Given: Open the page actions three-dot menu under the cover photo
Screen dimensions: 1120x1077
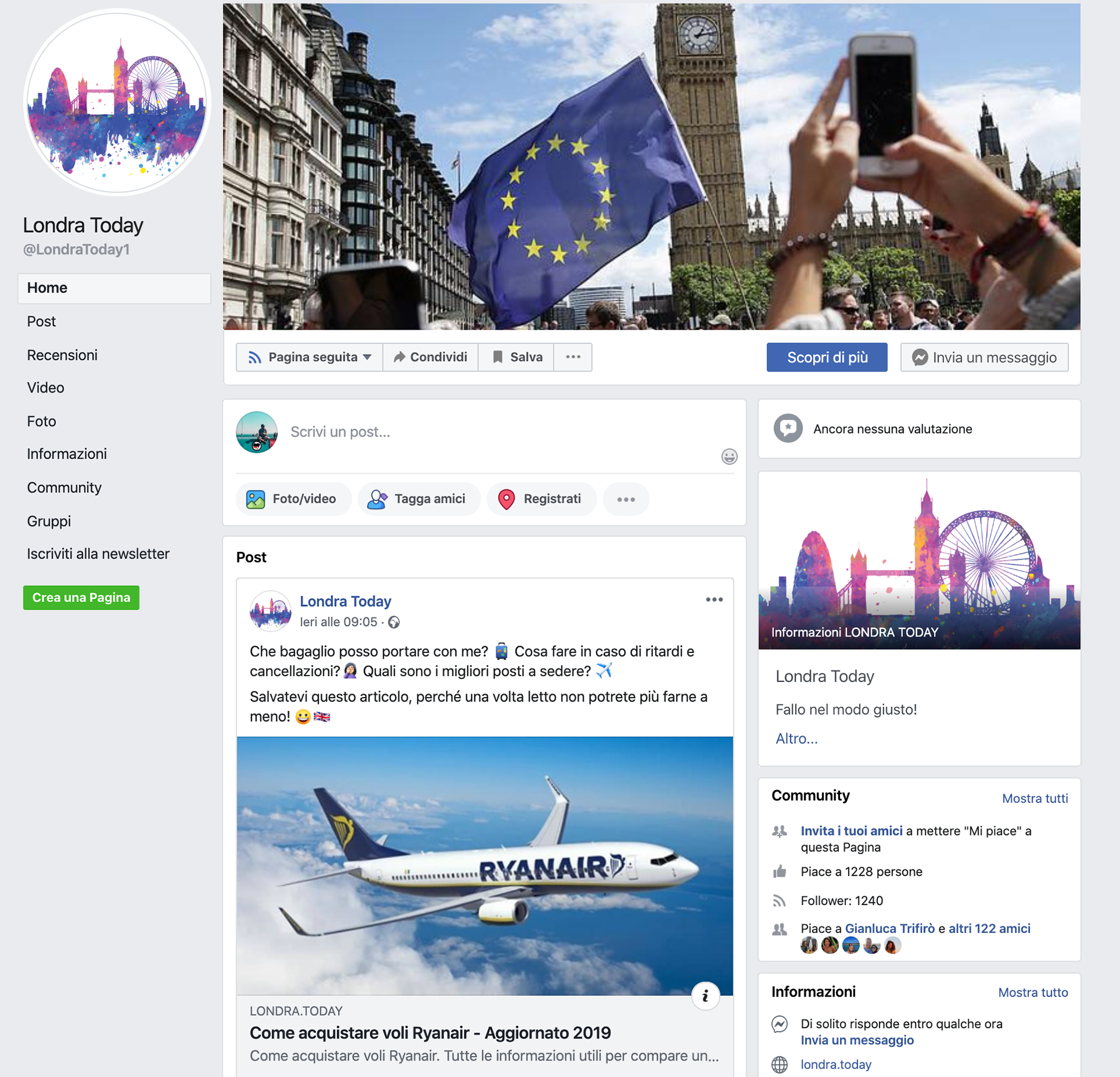Looking at the screenshot, I should coord(573,357).
